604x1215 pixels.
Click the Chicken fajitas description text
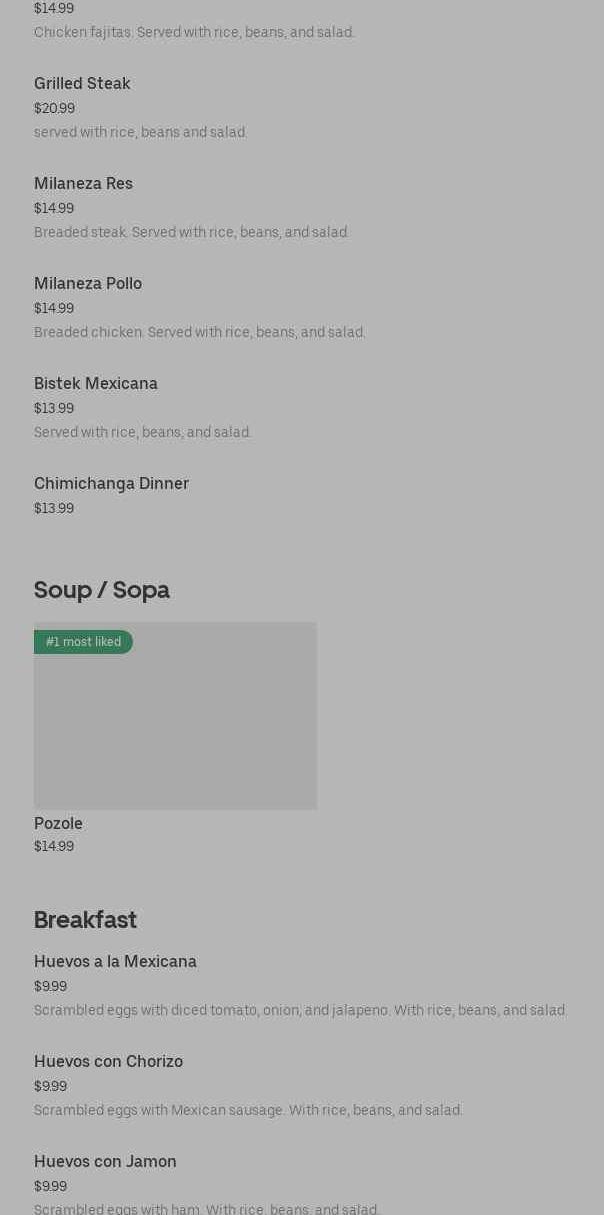pos(194,33)
